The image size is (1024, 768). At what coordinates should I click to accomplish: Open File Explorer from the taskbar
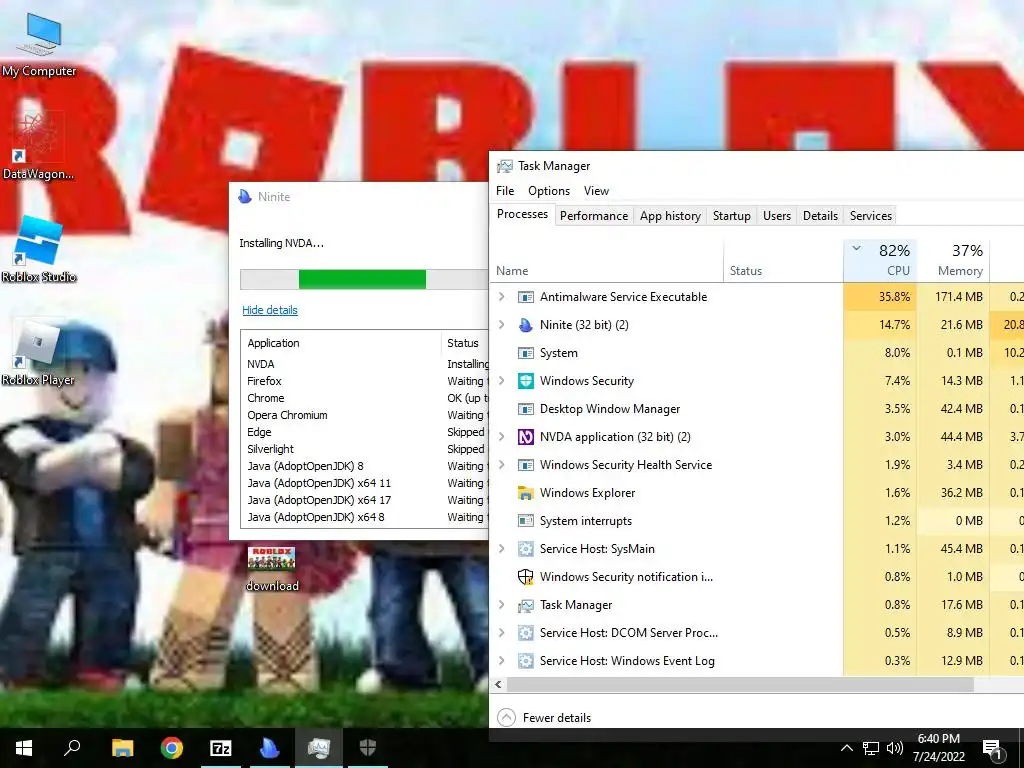[122, 748]
